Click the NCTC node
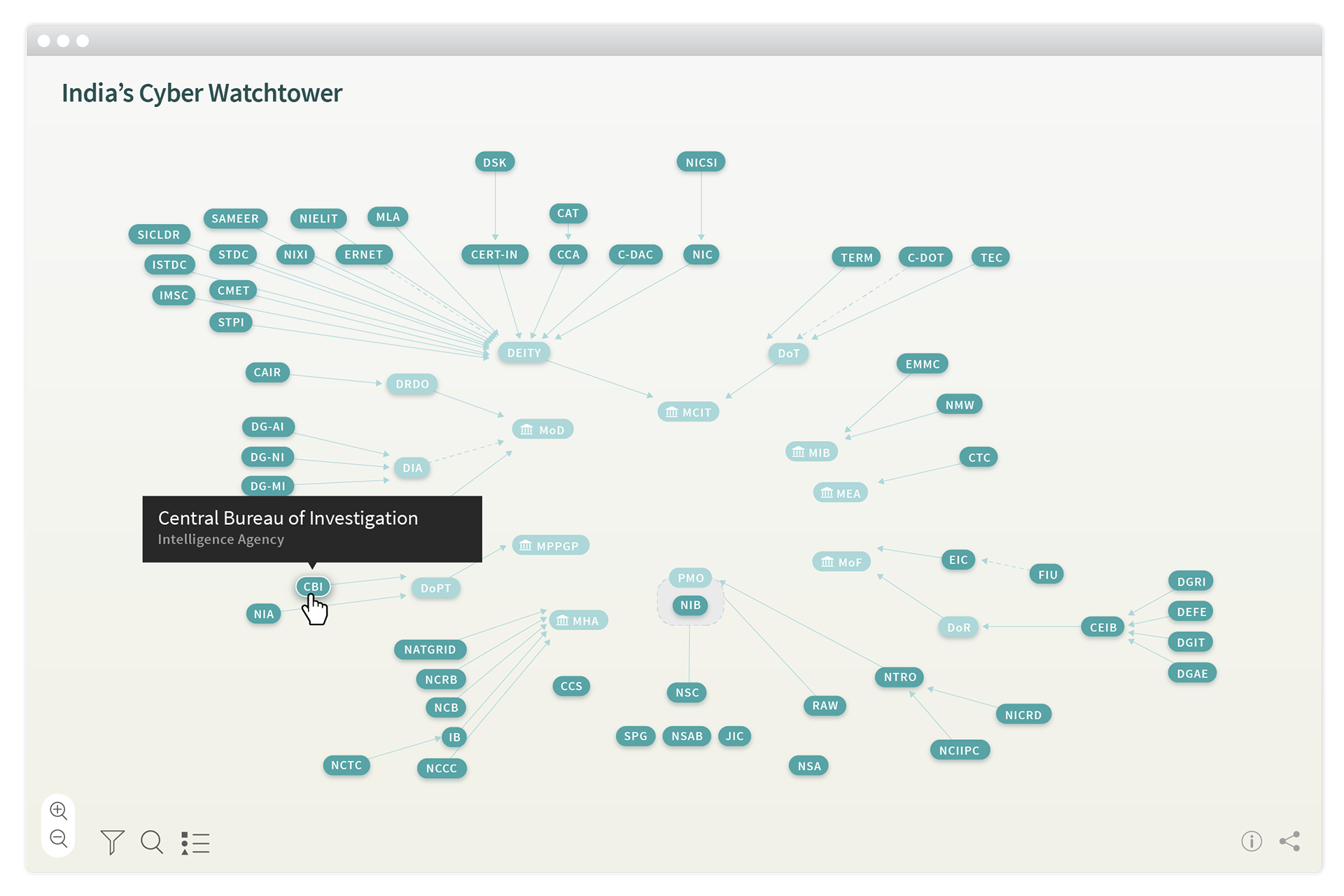This screenshot has width=1344, height=896. (x=346, y=765)
